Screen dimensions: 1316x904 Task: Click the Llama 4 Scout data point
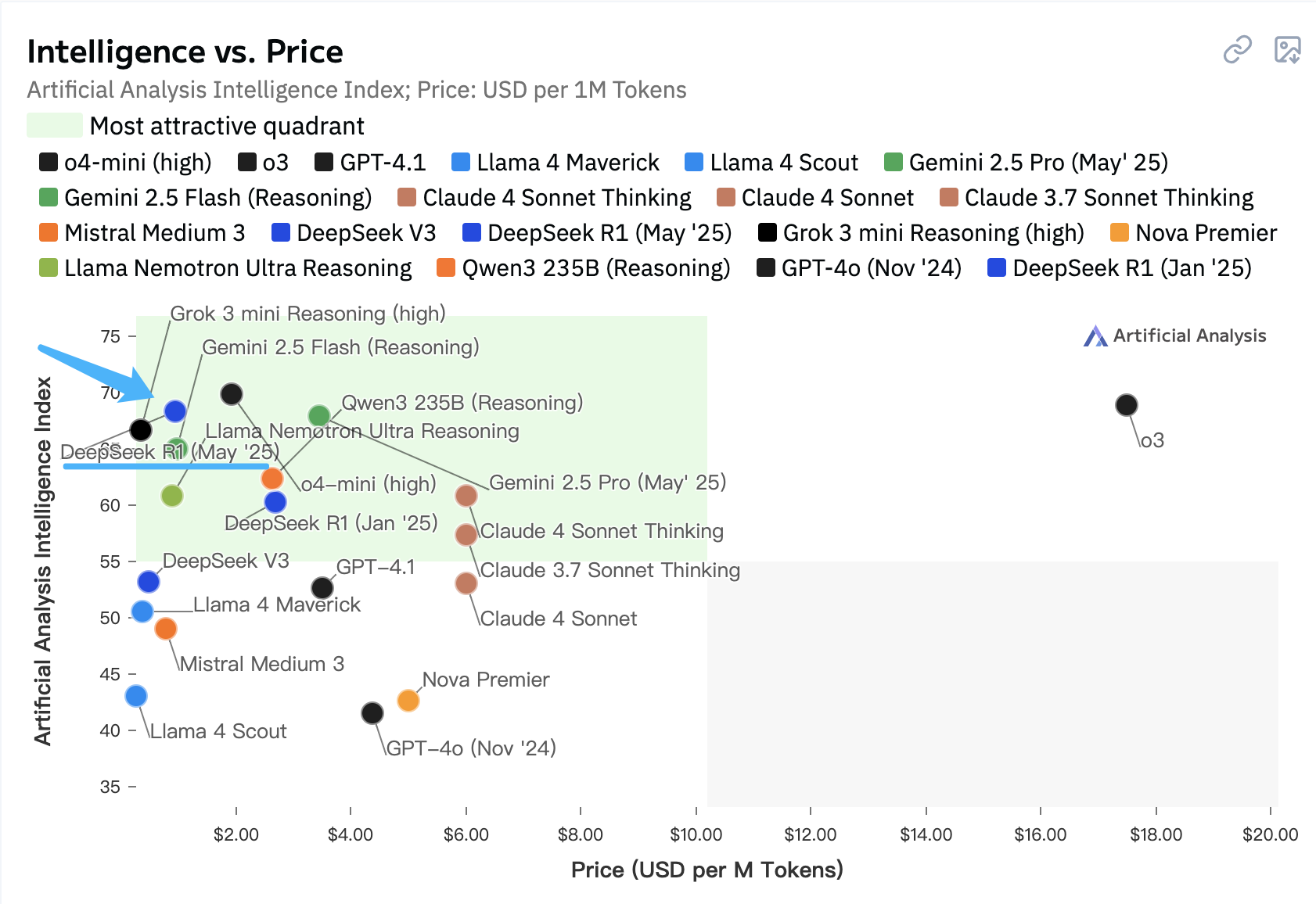pos(136,695)
